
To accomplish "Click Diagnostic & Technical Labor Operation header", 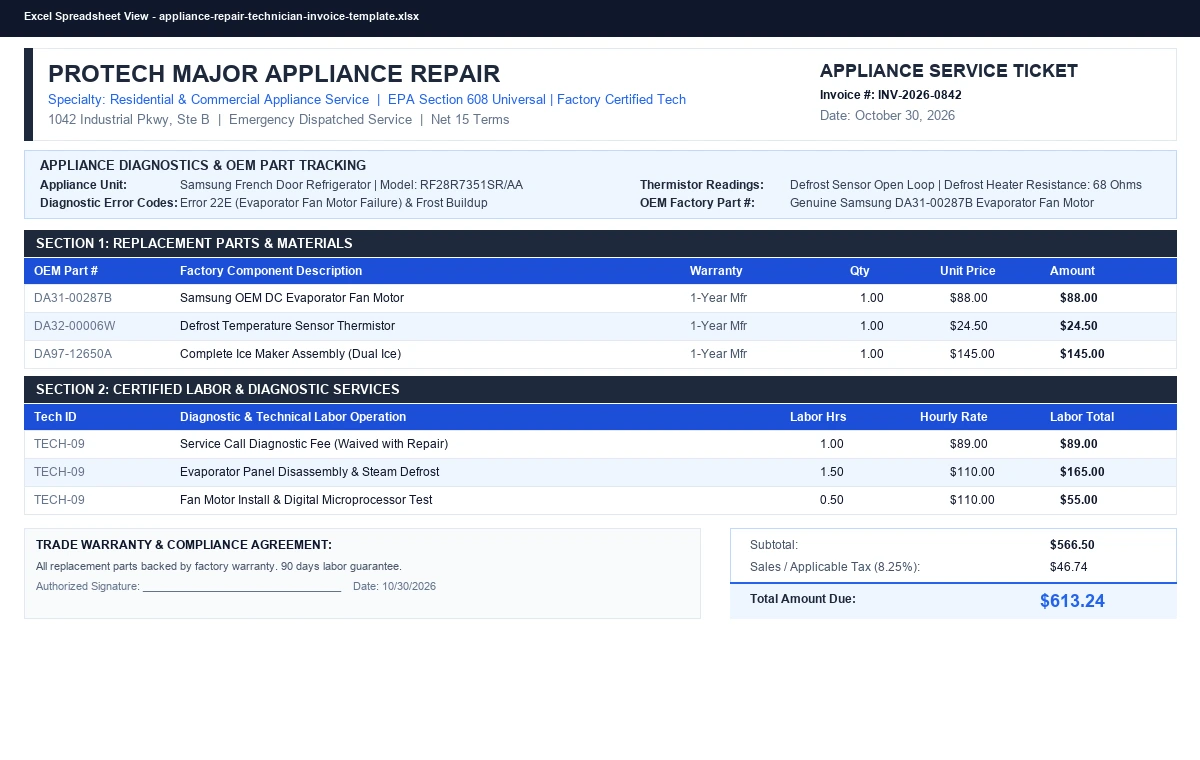I will click(293, 417).
